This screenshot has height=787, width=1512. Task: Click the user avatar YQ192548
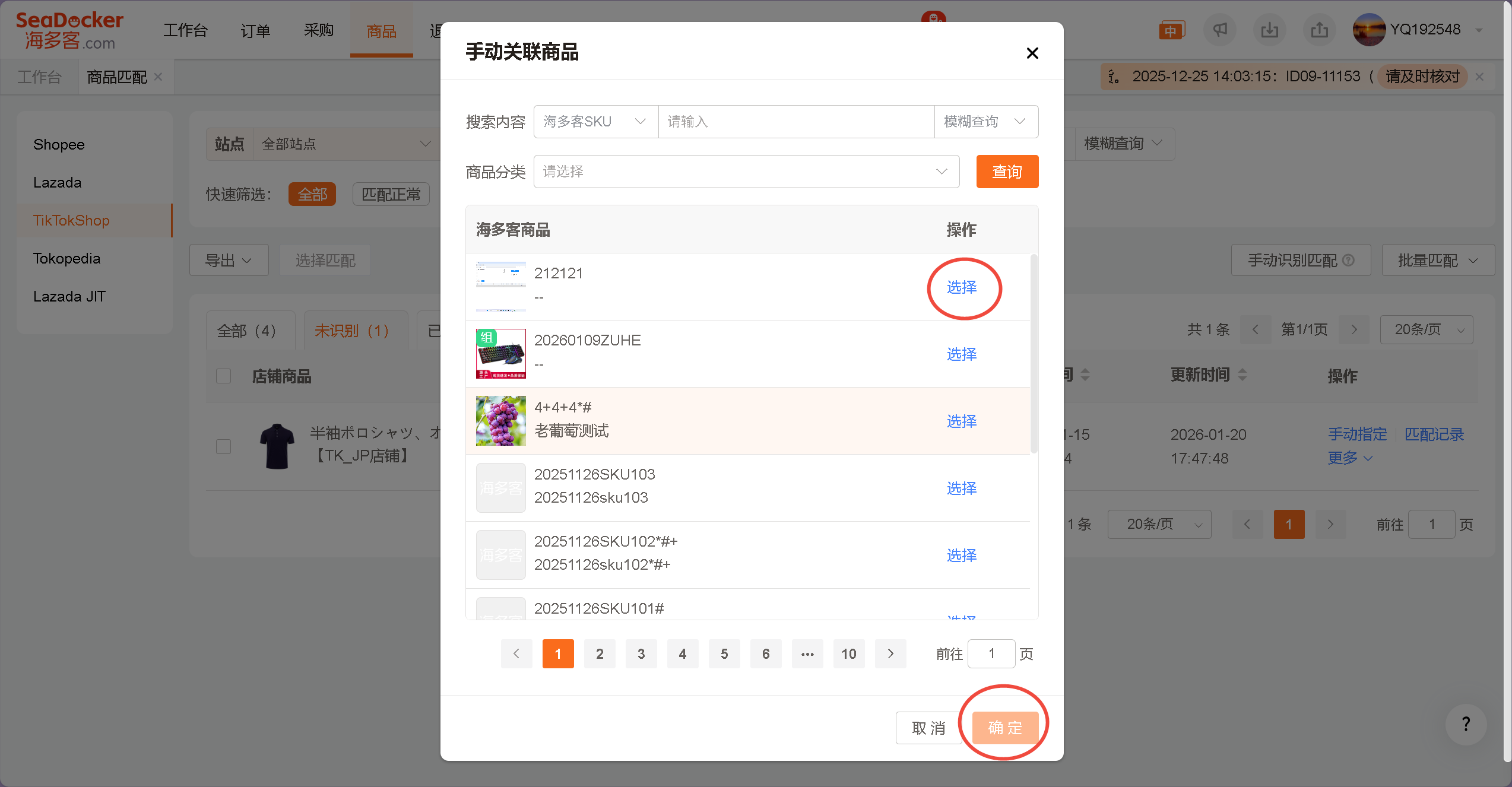click(x=1368, y=30)
